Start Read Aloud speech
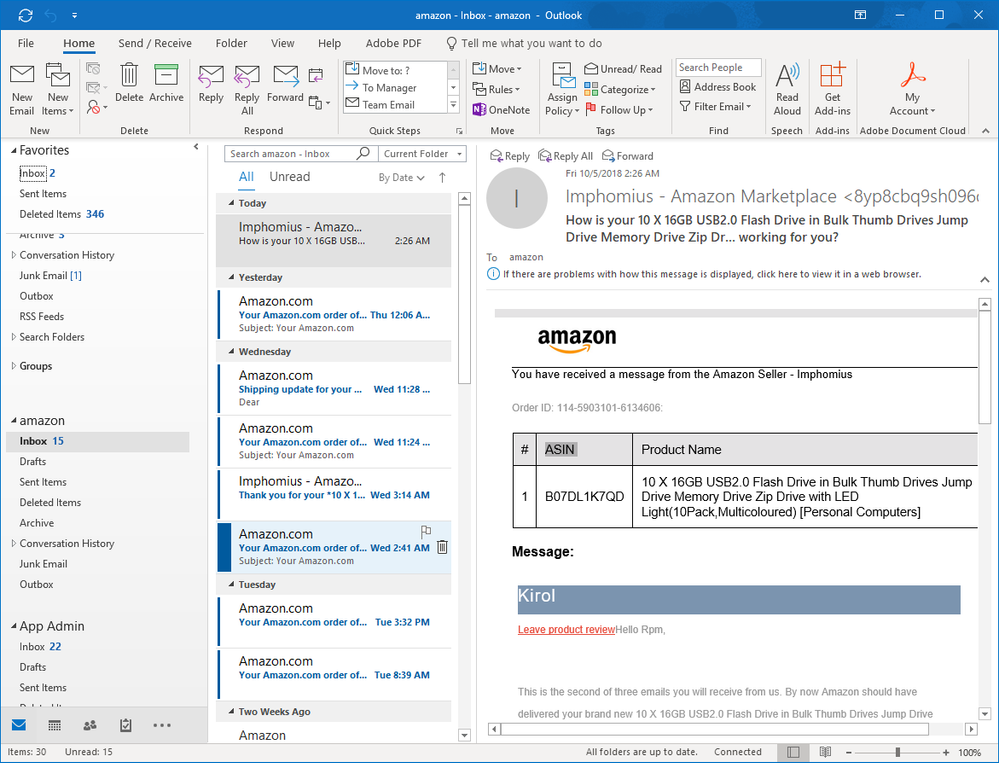Viewport: 999px width, 763px height. pyautogui.click(x=787, y=90)
